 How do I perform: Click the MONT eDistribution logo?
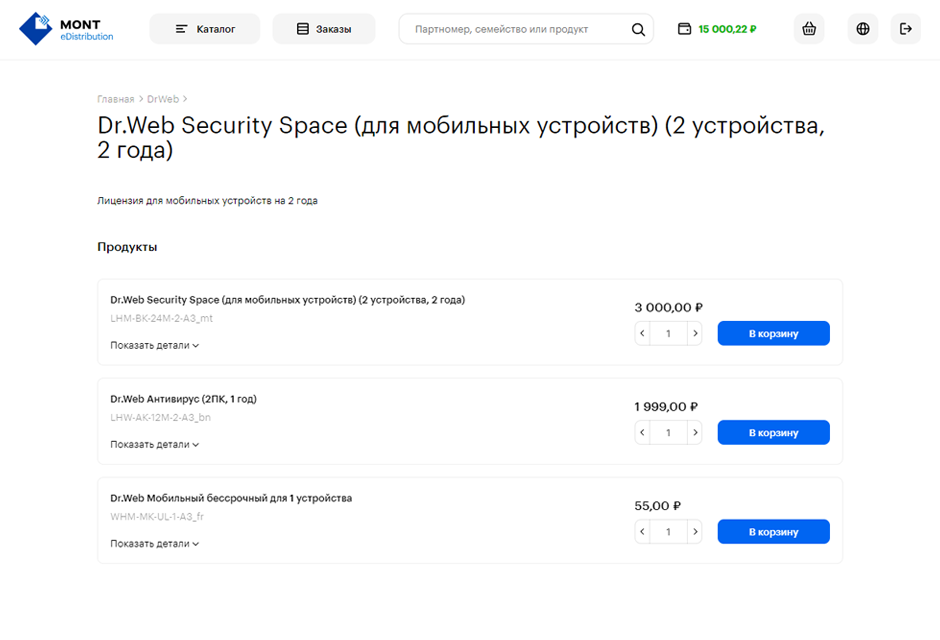tap(66, 29)
